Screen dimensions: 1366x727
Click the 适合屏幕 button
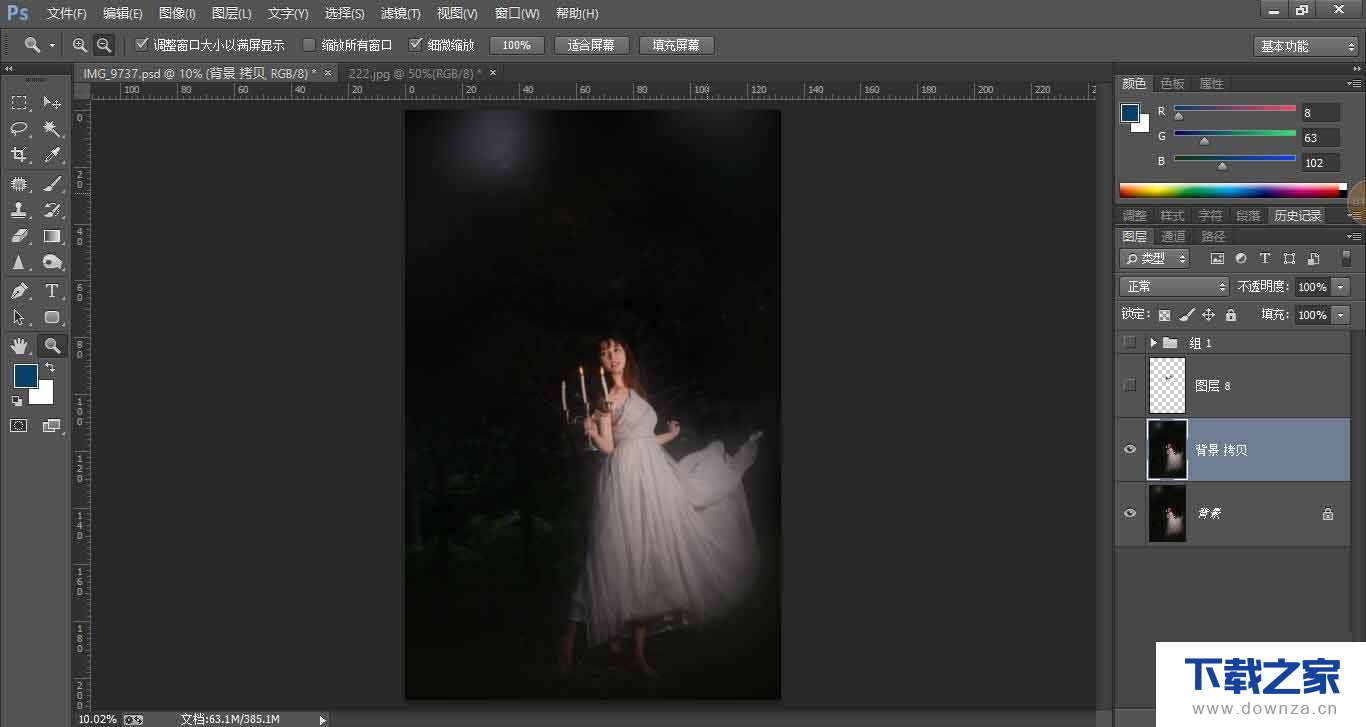[x=592, y=45]
